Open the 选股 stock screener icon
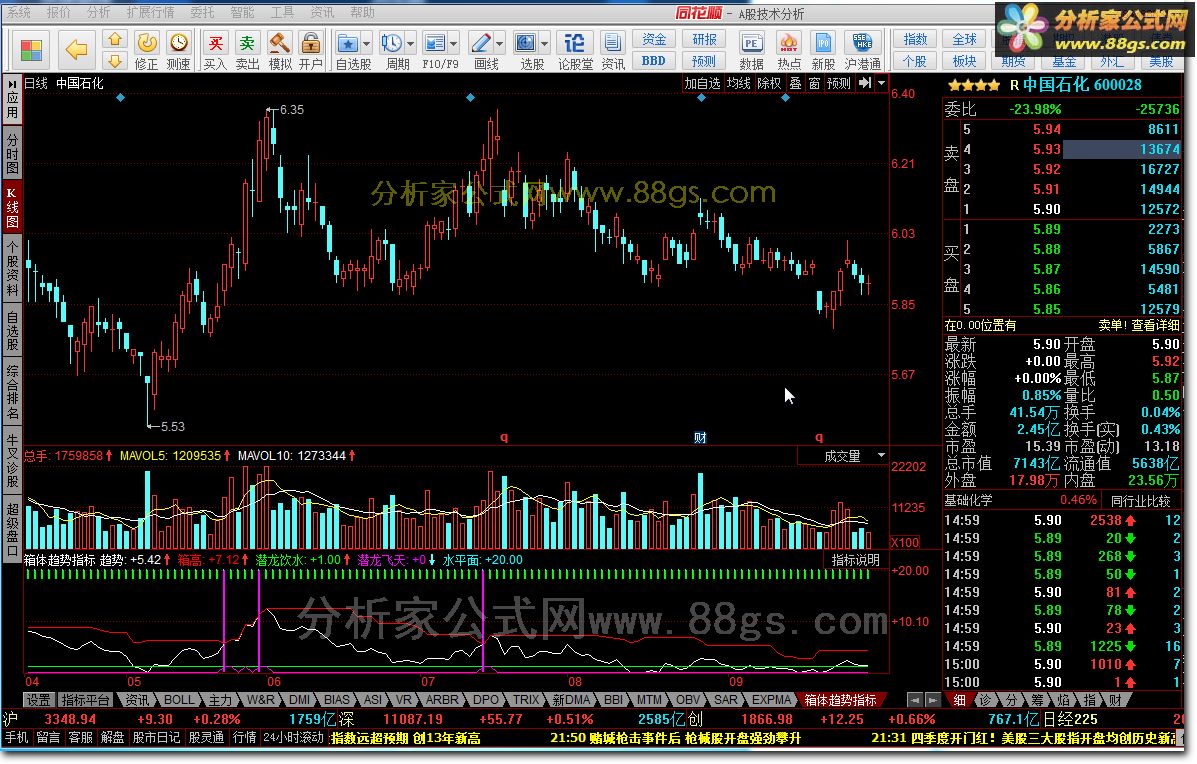The height and width of the screenshot is (764, 1197). (x=526, y=43)
